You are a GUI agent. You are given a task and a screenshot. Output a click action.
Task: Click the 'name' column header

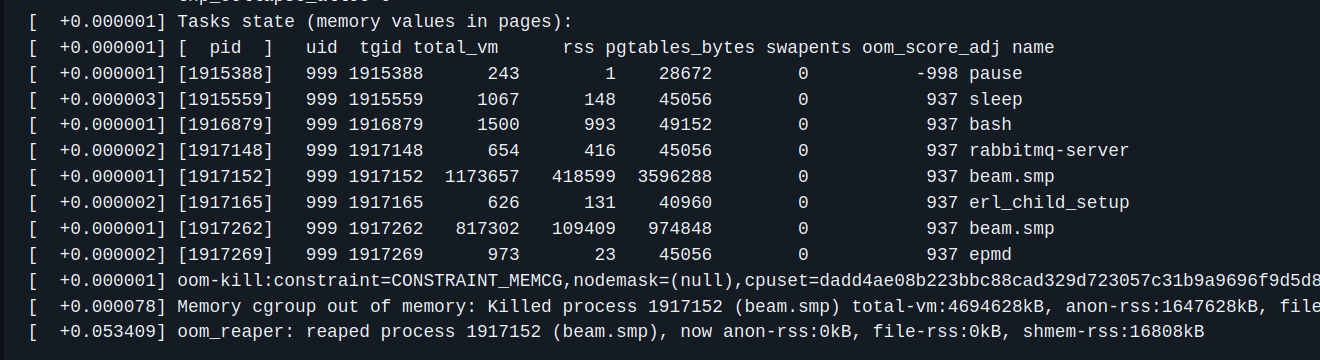click(1033, 47)
